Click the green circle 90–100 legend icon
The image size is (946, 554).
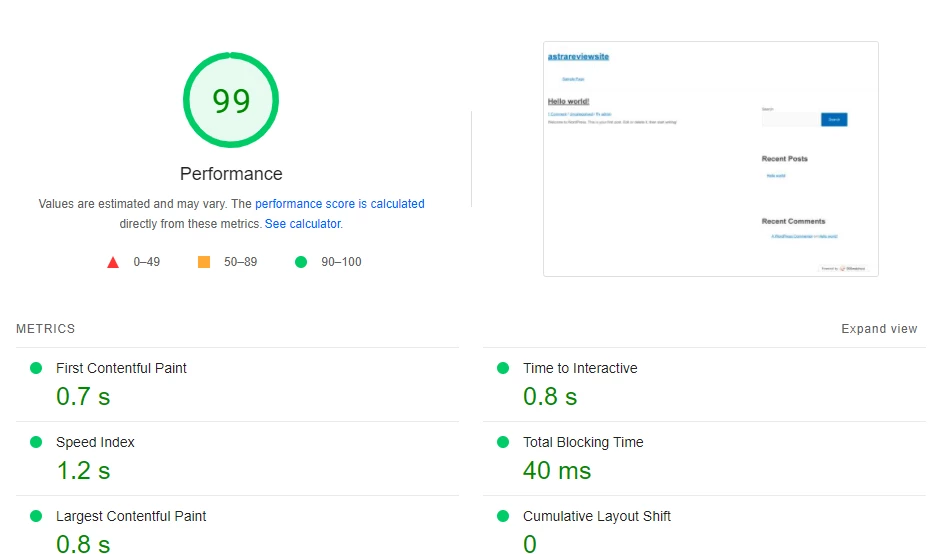300,262
